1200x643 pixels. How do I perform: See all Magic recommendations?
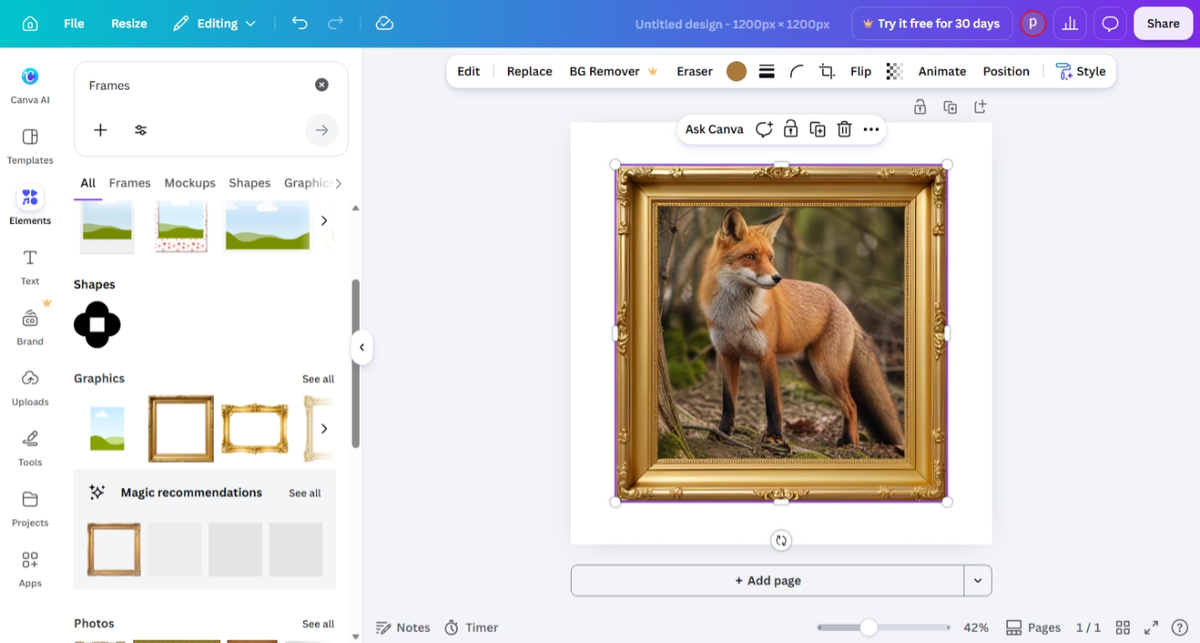pyautogui.click(x=305, y=493)
